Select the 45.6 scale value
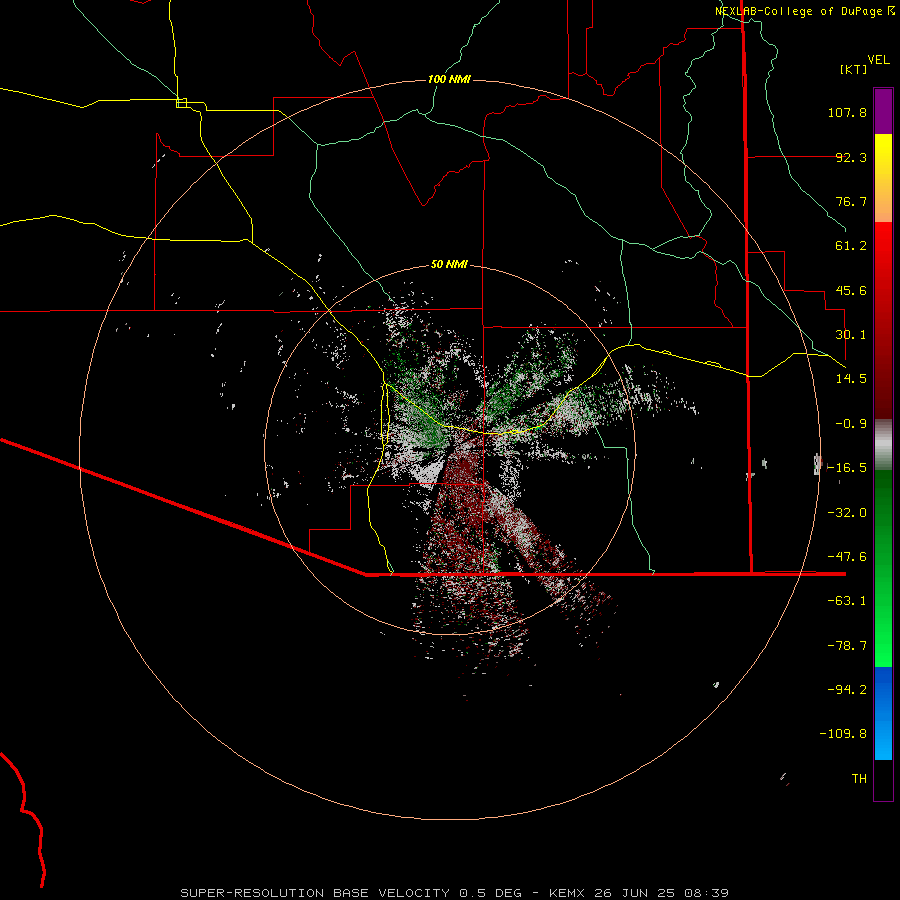The width and height of the screenshot is (900, 900). coord(851,290)
